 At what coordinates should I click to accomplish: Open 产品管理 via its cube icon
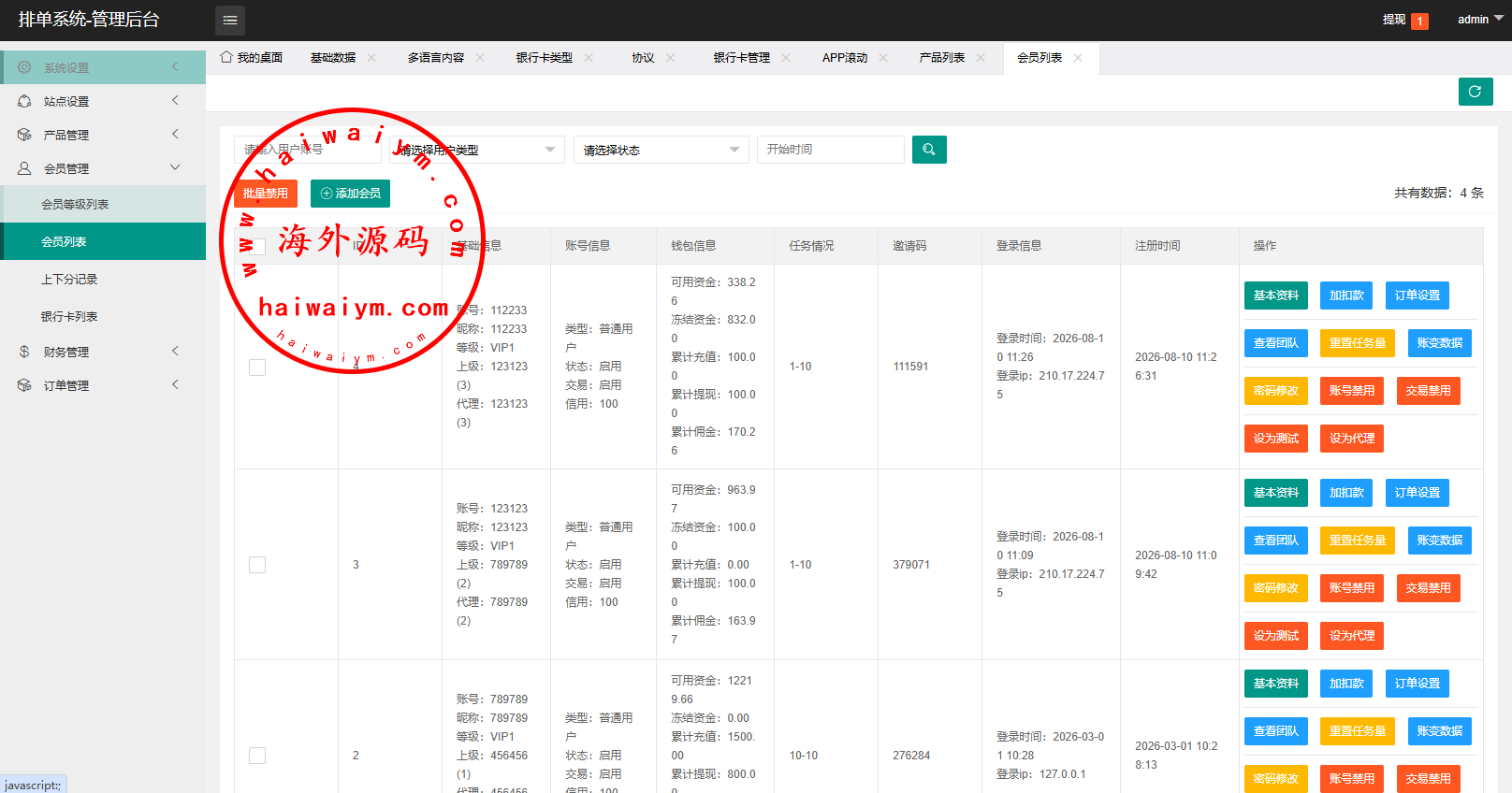tap(24, 135)
